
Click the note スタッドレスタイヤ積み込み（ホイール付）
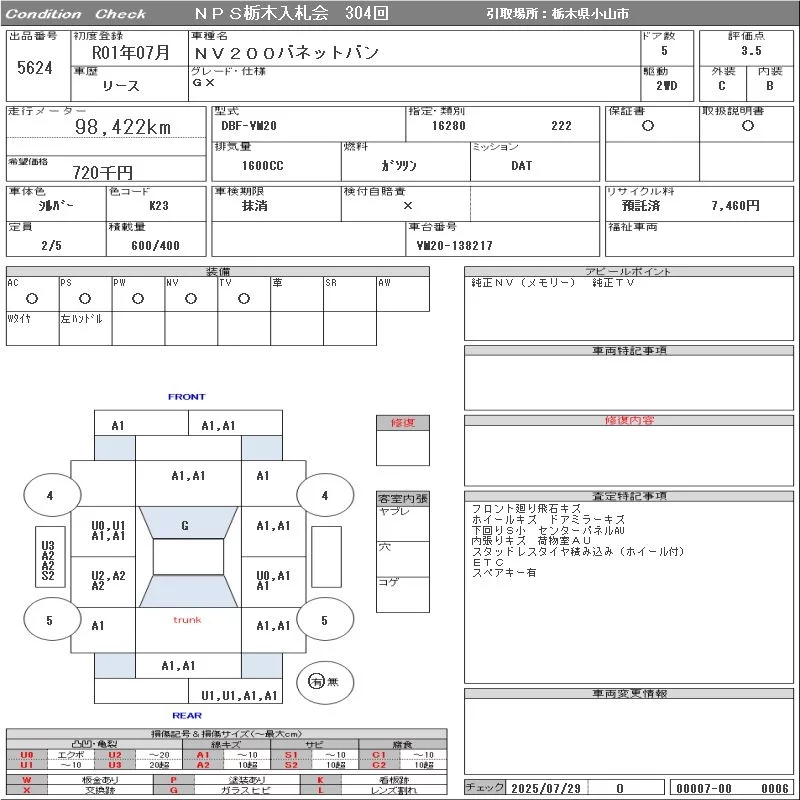[x=578, y=552]
